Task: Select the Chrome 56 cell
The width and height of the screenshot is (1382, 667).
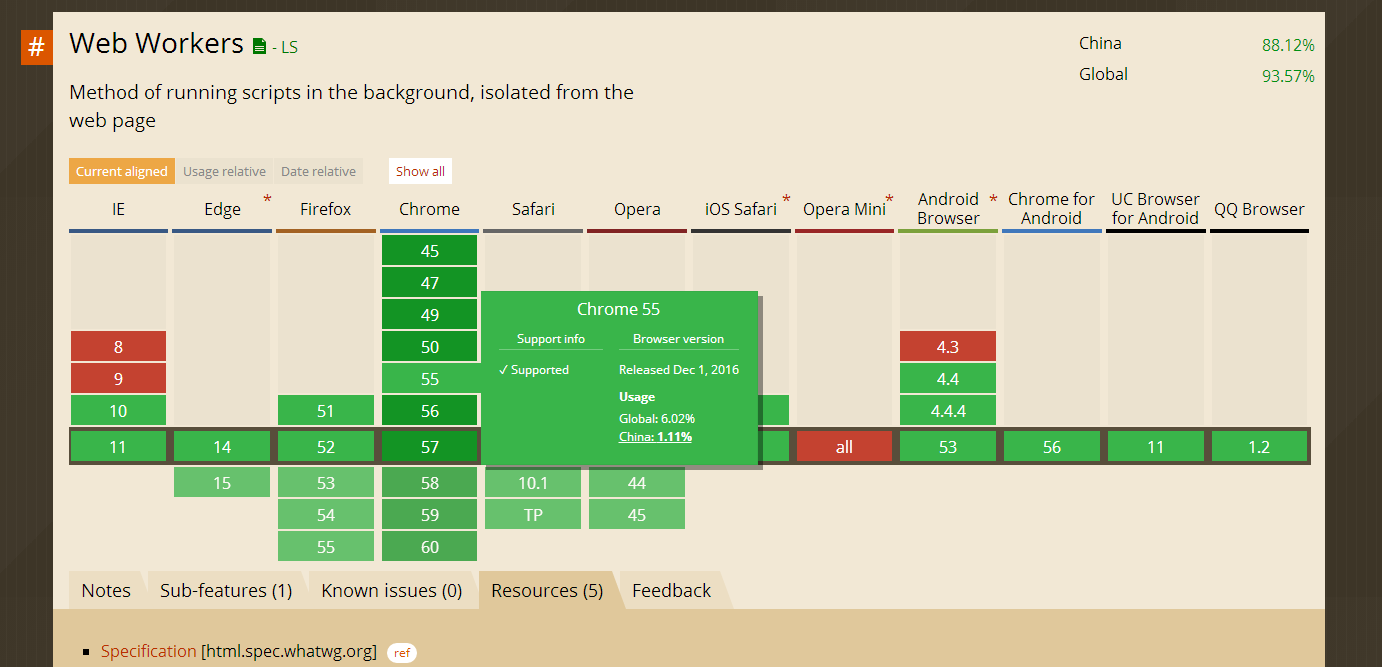Action: point(429,411)
